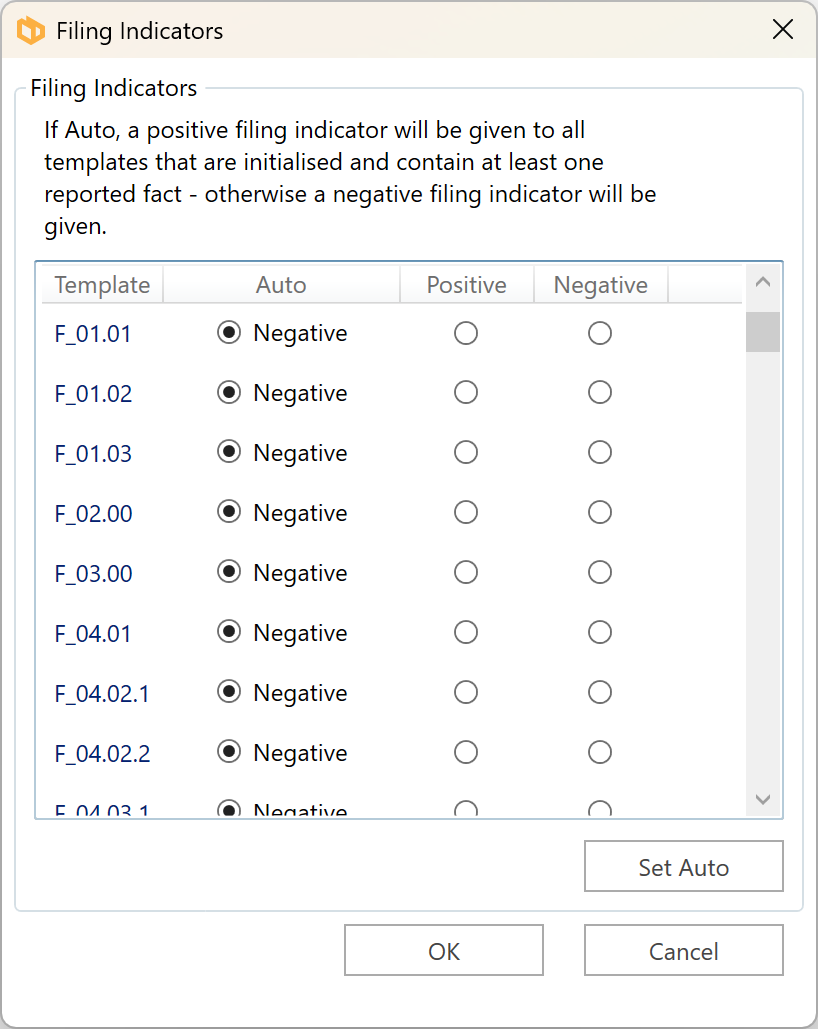
Task: Click the Template column header
Action: tap(102, 285)
